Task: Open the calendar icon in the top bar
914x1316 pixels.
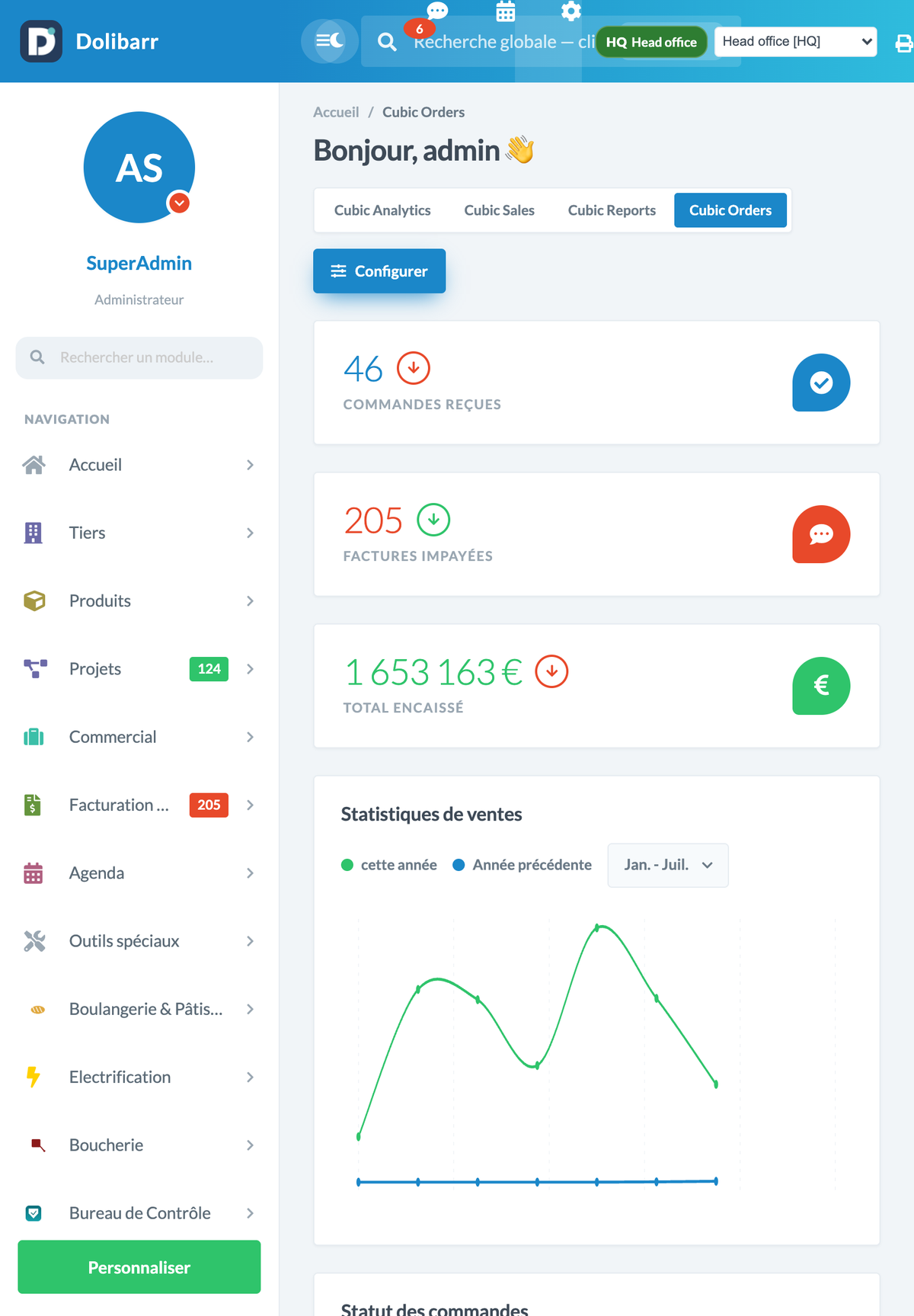Action: (506, 11)
